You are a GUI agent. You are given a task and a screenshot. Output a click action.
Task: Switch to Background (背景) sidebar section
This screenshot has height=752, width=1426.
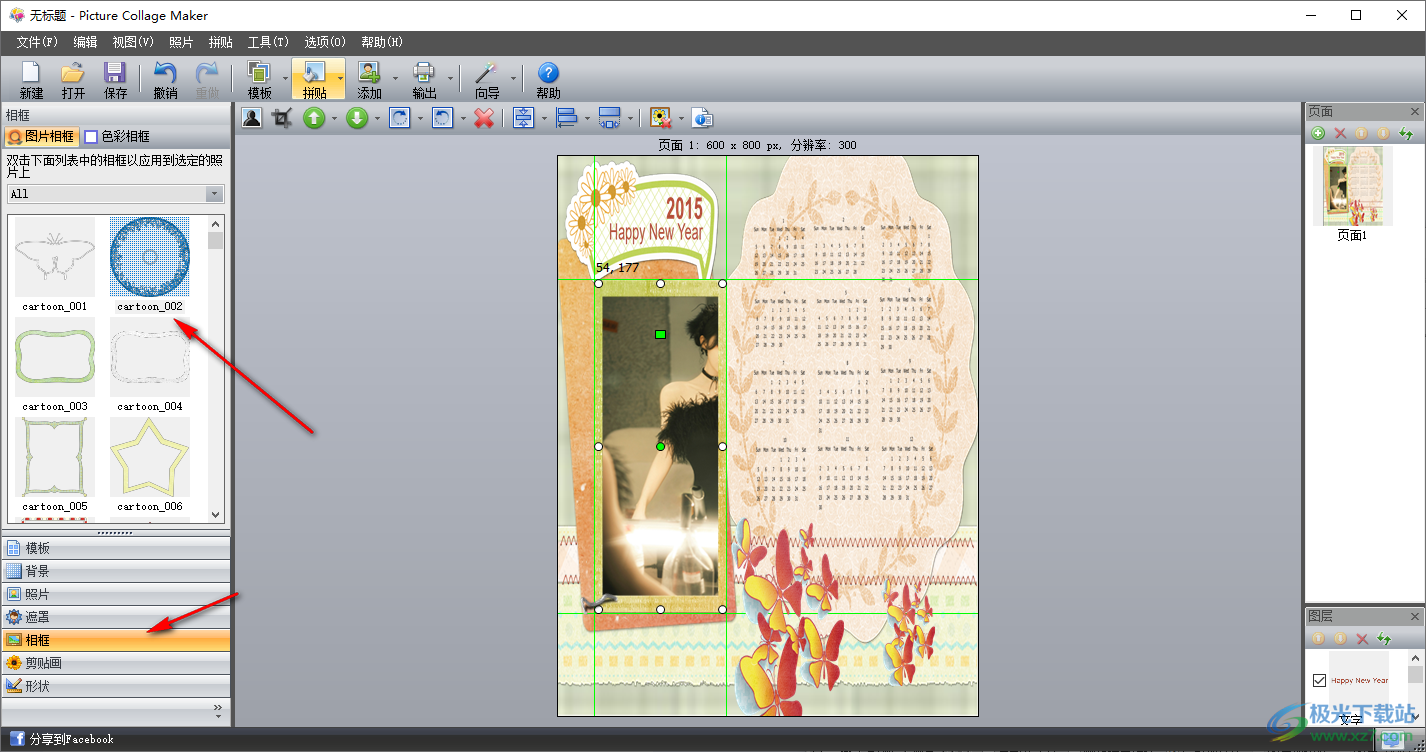tap(116, 571)
